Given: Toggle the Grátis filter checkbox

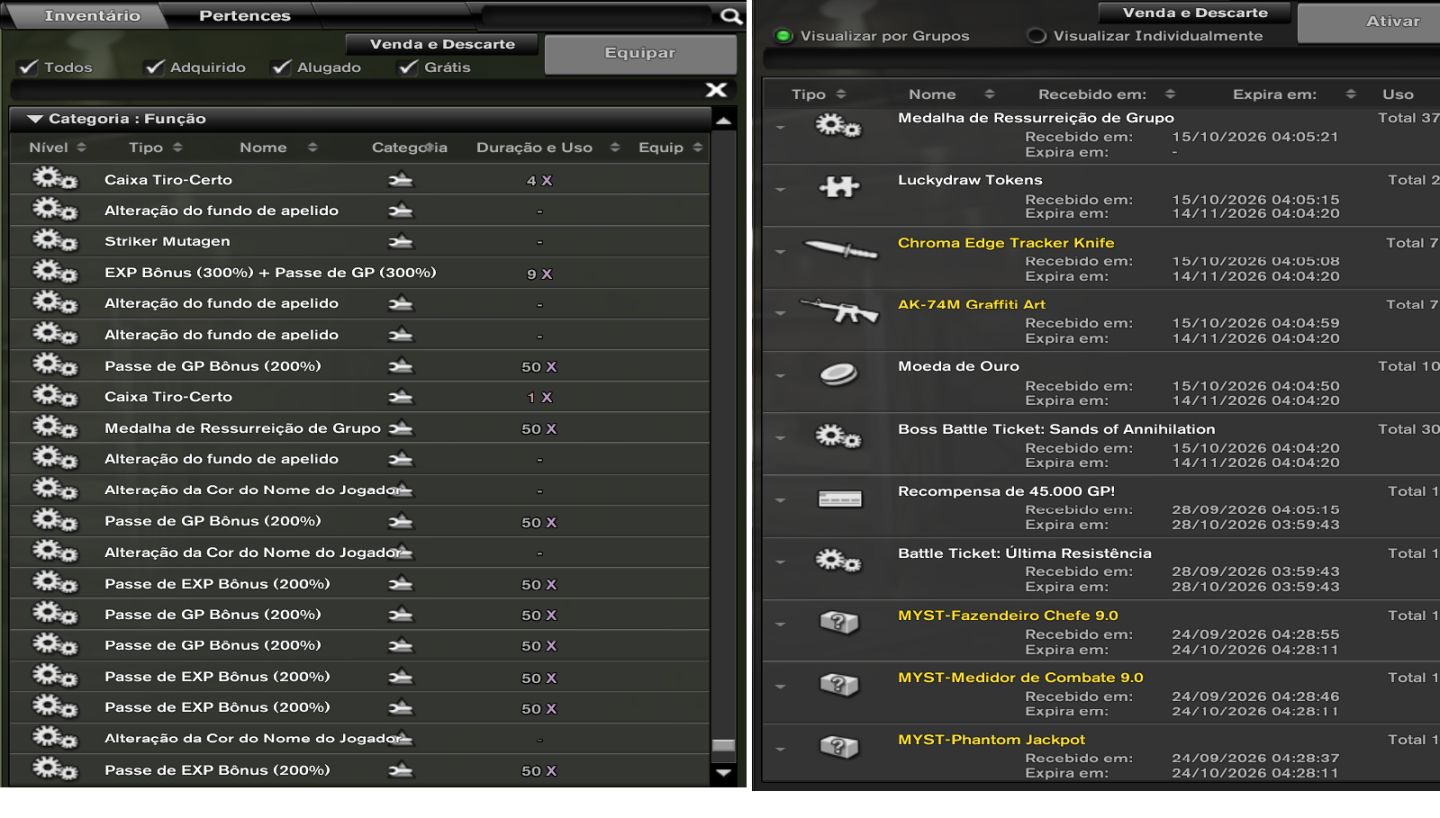Looking at the screenshot, I should [407, 68].
